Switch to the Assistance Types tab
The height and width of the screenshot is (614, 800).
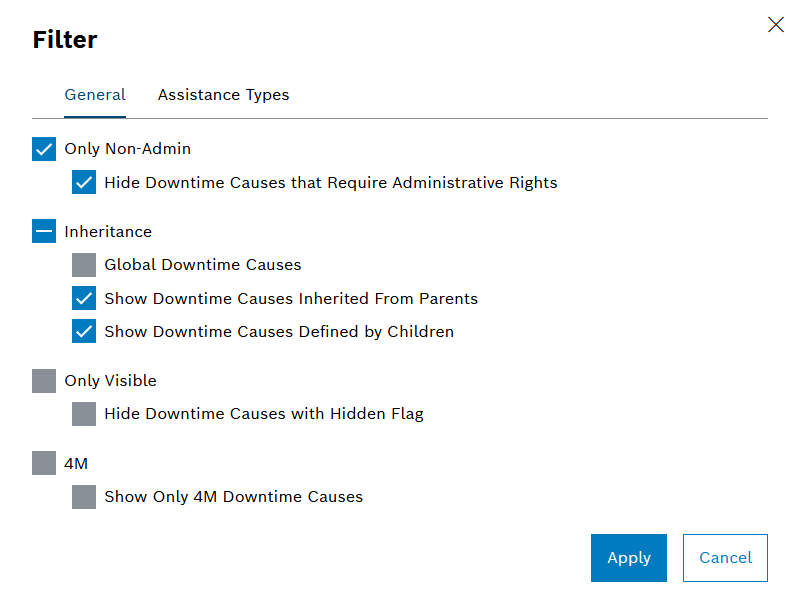coord(223,95)
